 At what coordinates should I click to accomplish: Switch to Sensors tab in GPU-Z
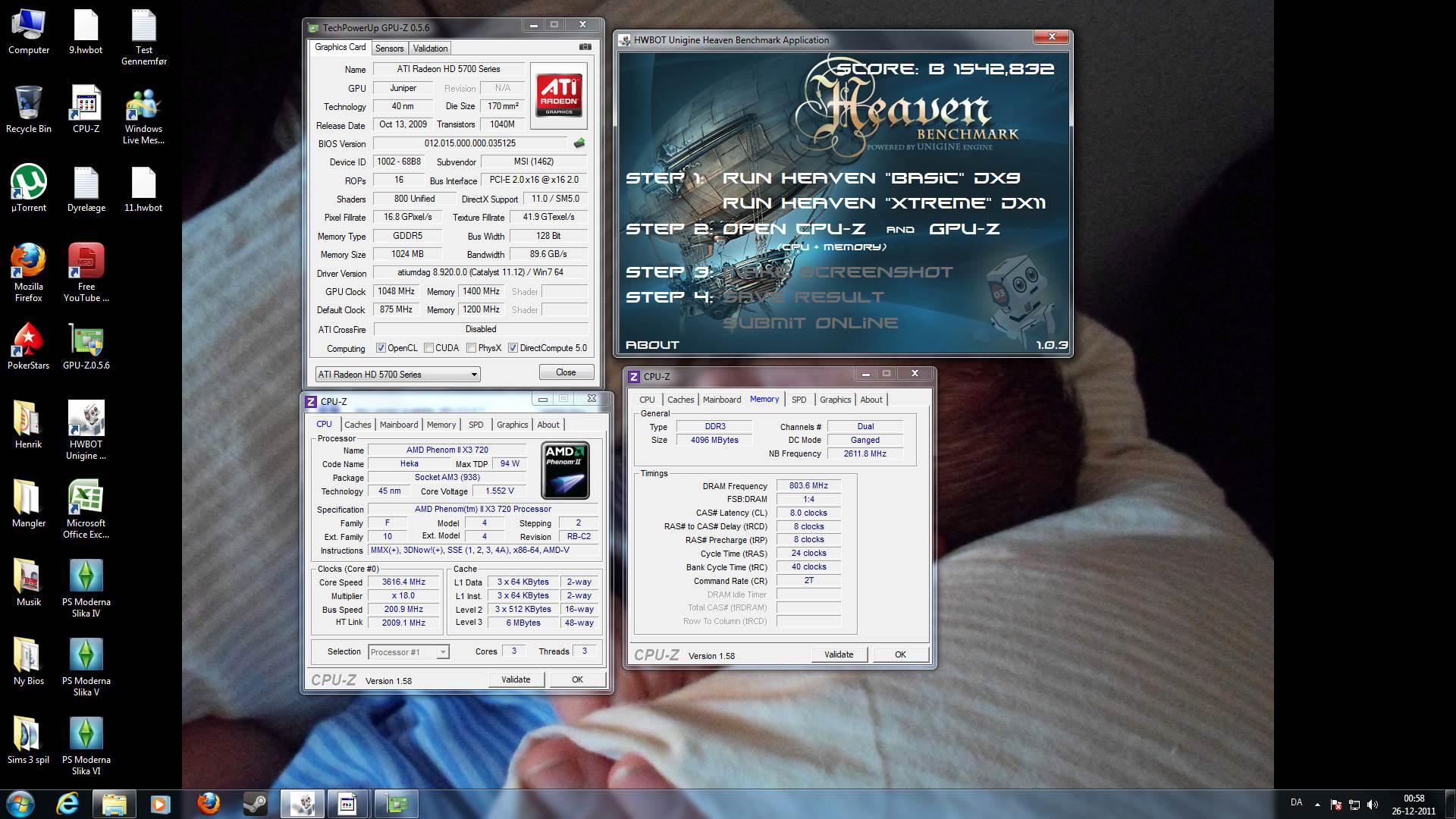[389, 48]
